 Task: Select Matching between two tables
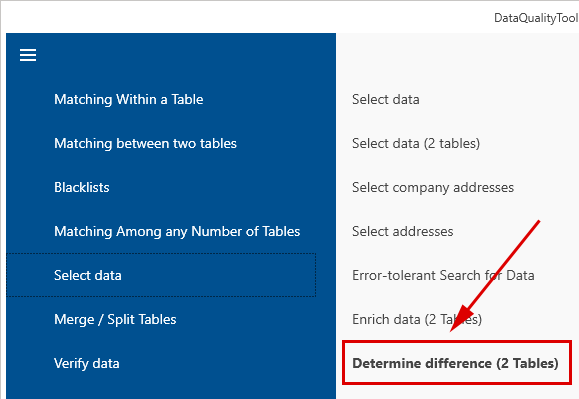[145, 143]
